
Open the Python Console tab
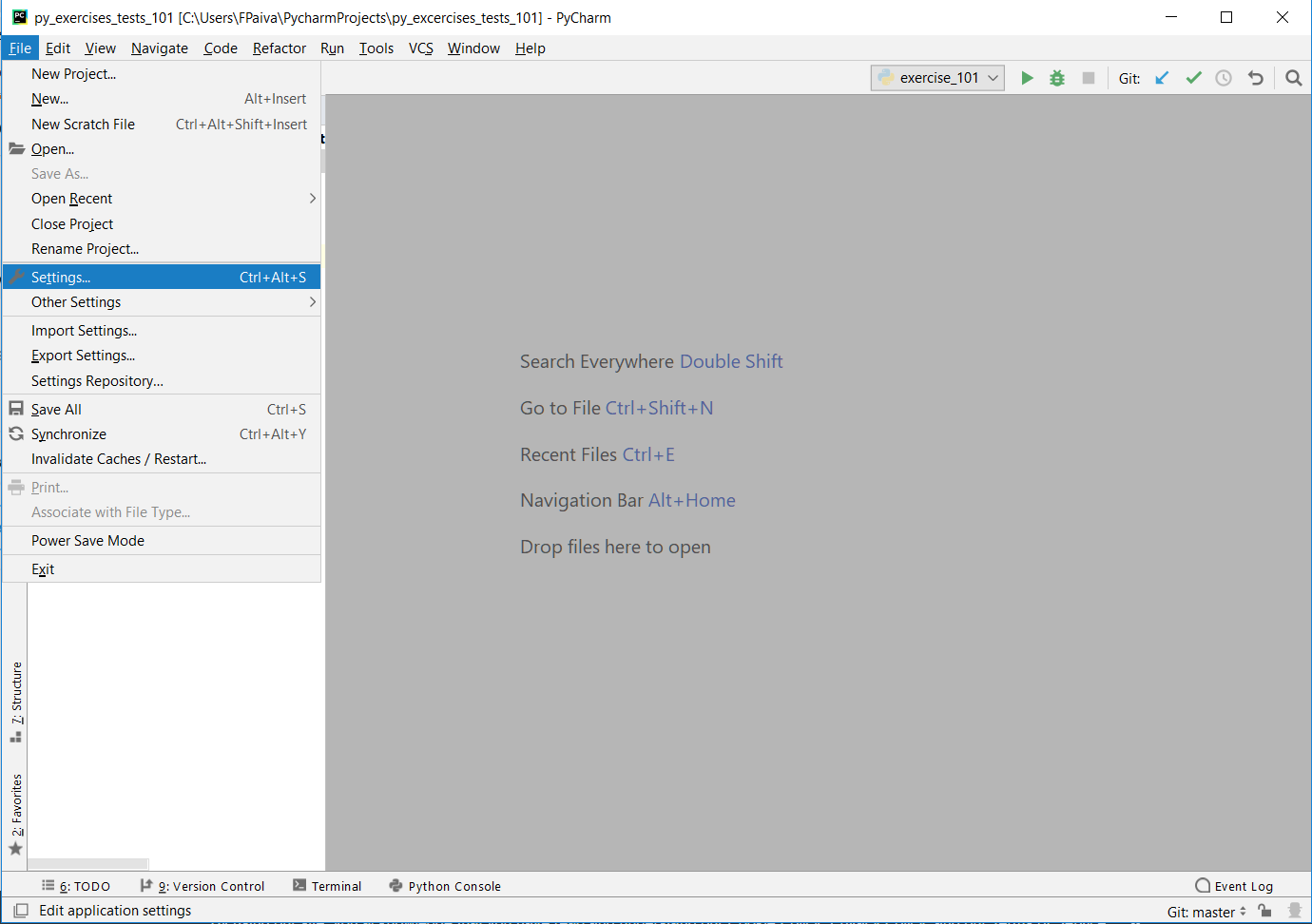coord(445,886)
